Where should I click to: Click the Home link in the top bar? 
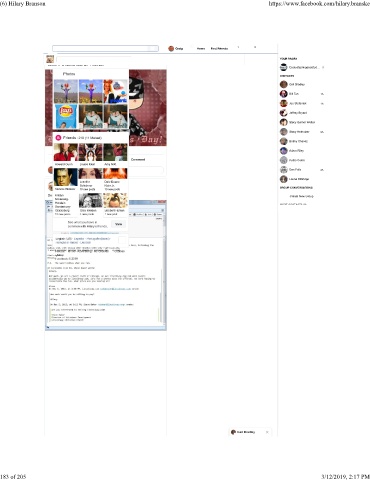click(x=201, y=49)
